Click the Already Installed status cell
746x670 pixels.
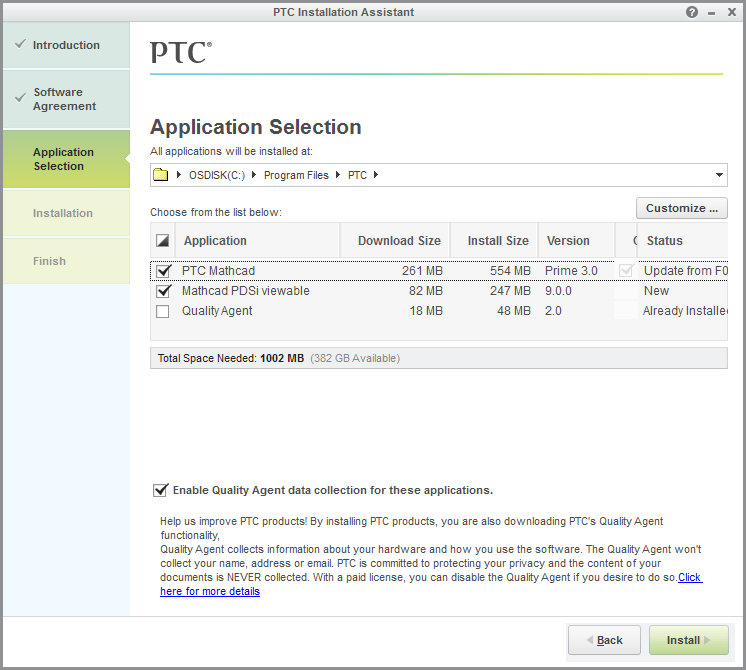(685, 311)
